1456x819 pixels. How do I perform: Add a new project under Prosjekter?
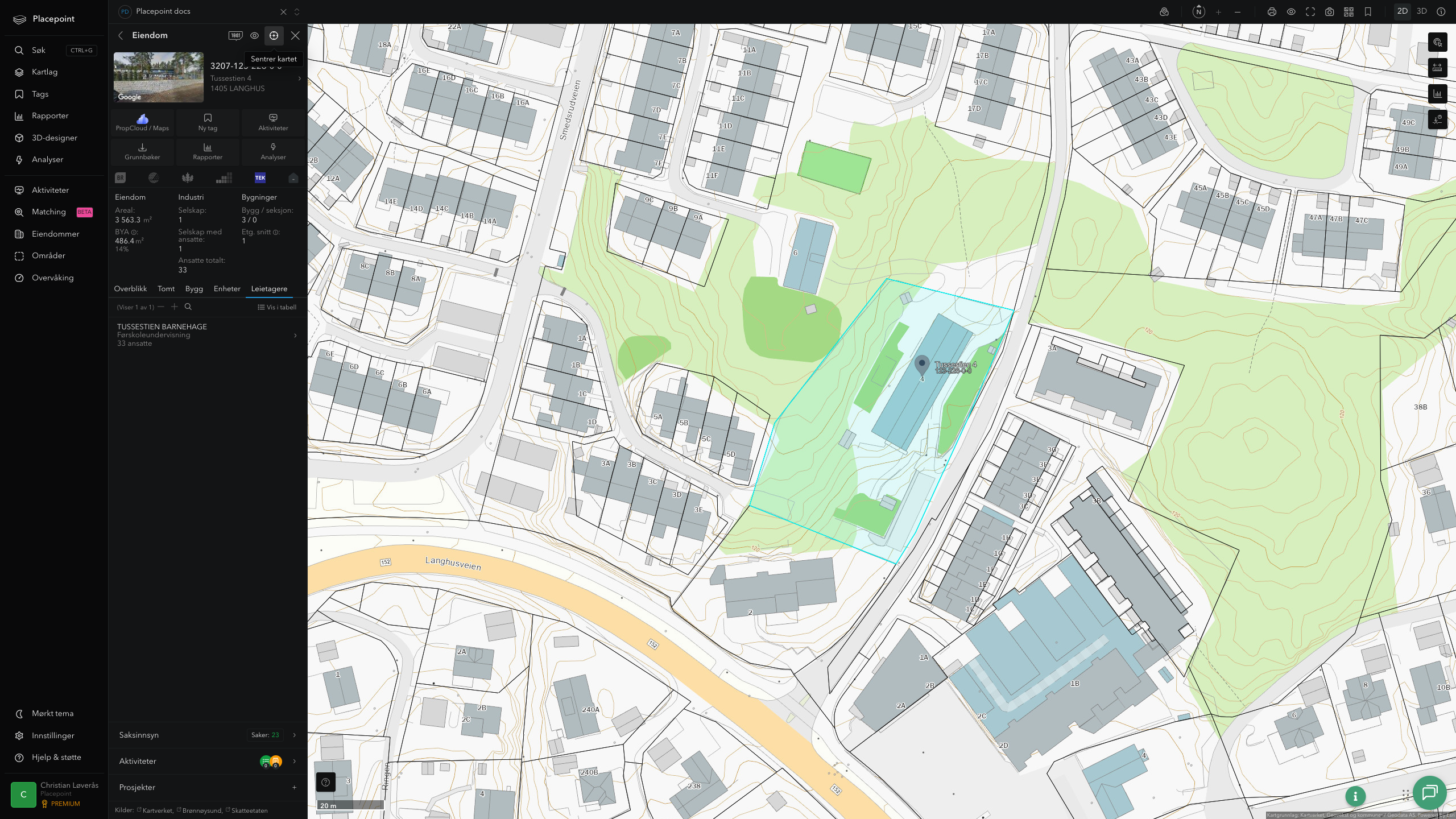[x=294, y=788]
